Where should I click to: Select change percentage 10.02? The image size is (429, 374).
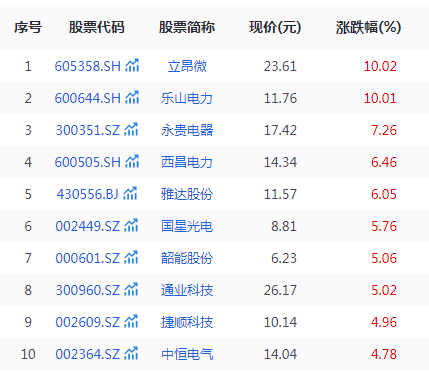click(380, 66)
